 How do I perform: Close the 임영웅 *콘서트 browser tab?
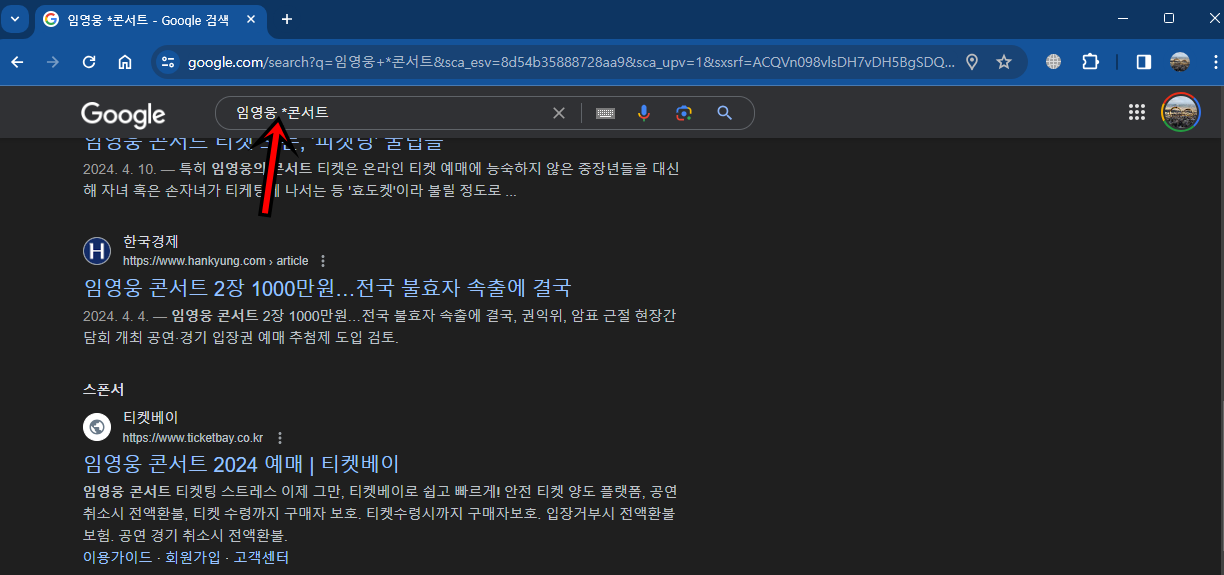[x=249, y=19]
